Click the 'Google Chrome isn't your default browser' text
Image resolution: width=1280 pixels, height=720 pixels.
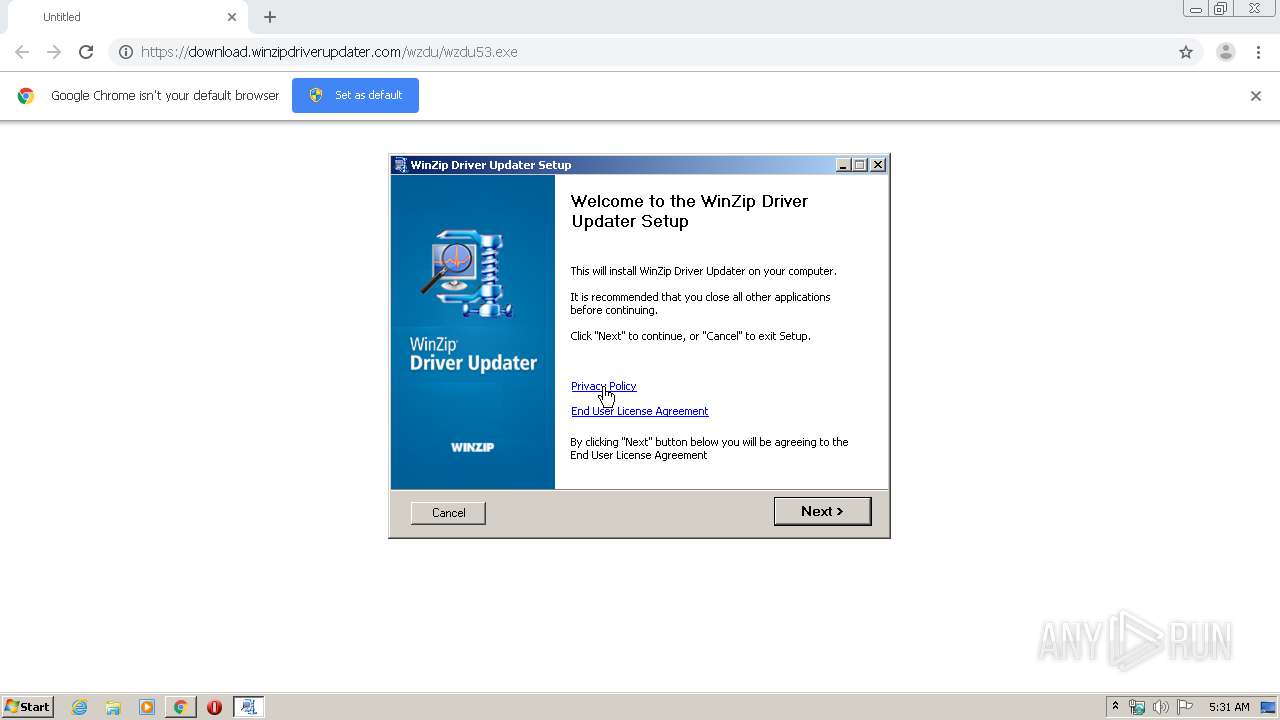click(165, 96)
